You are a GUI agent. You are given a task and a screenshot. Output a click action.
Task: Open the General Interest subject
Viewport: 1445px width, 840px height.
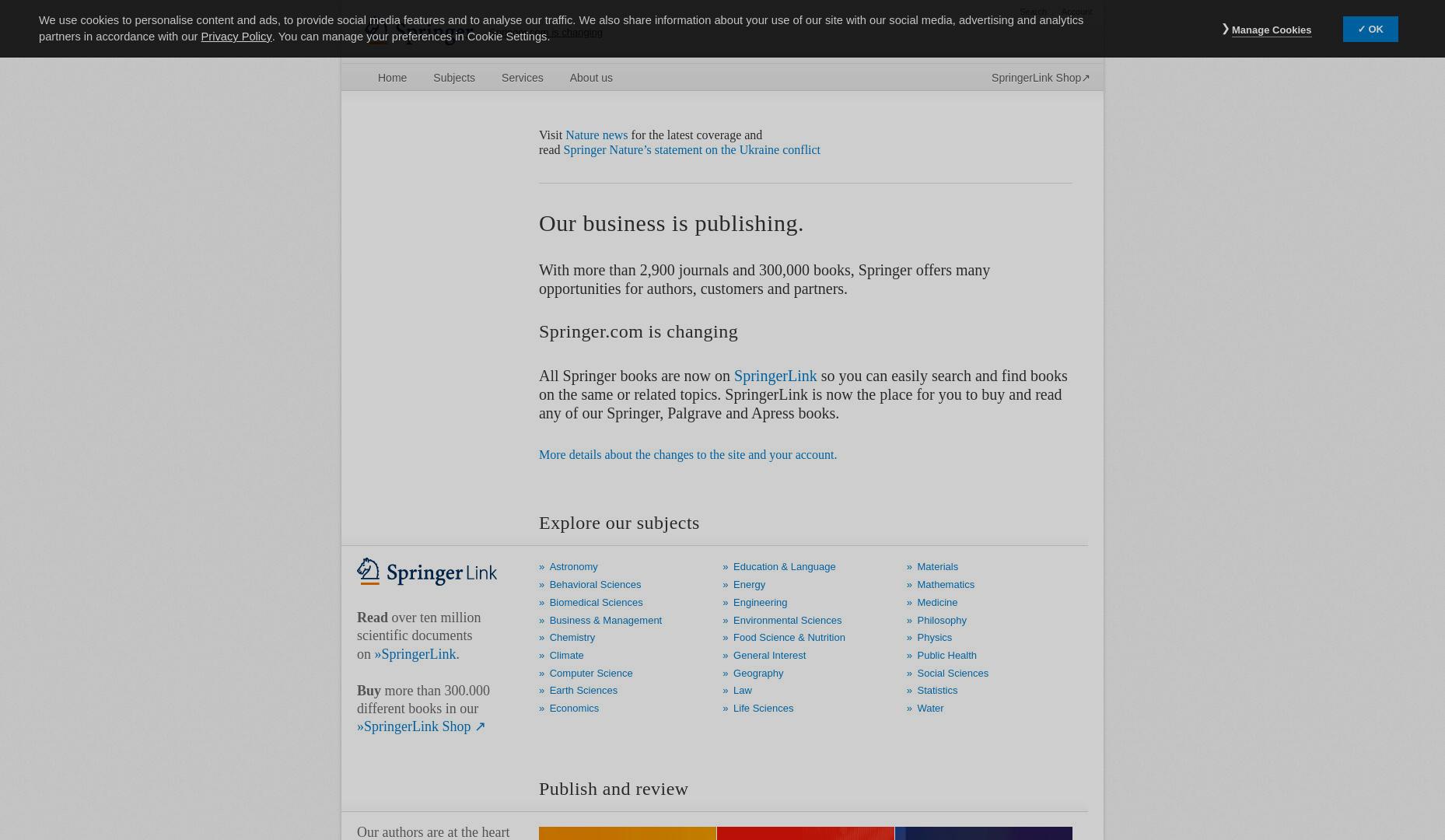coord(769,656)
